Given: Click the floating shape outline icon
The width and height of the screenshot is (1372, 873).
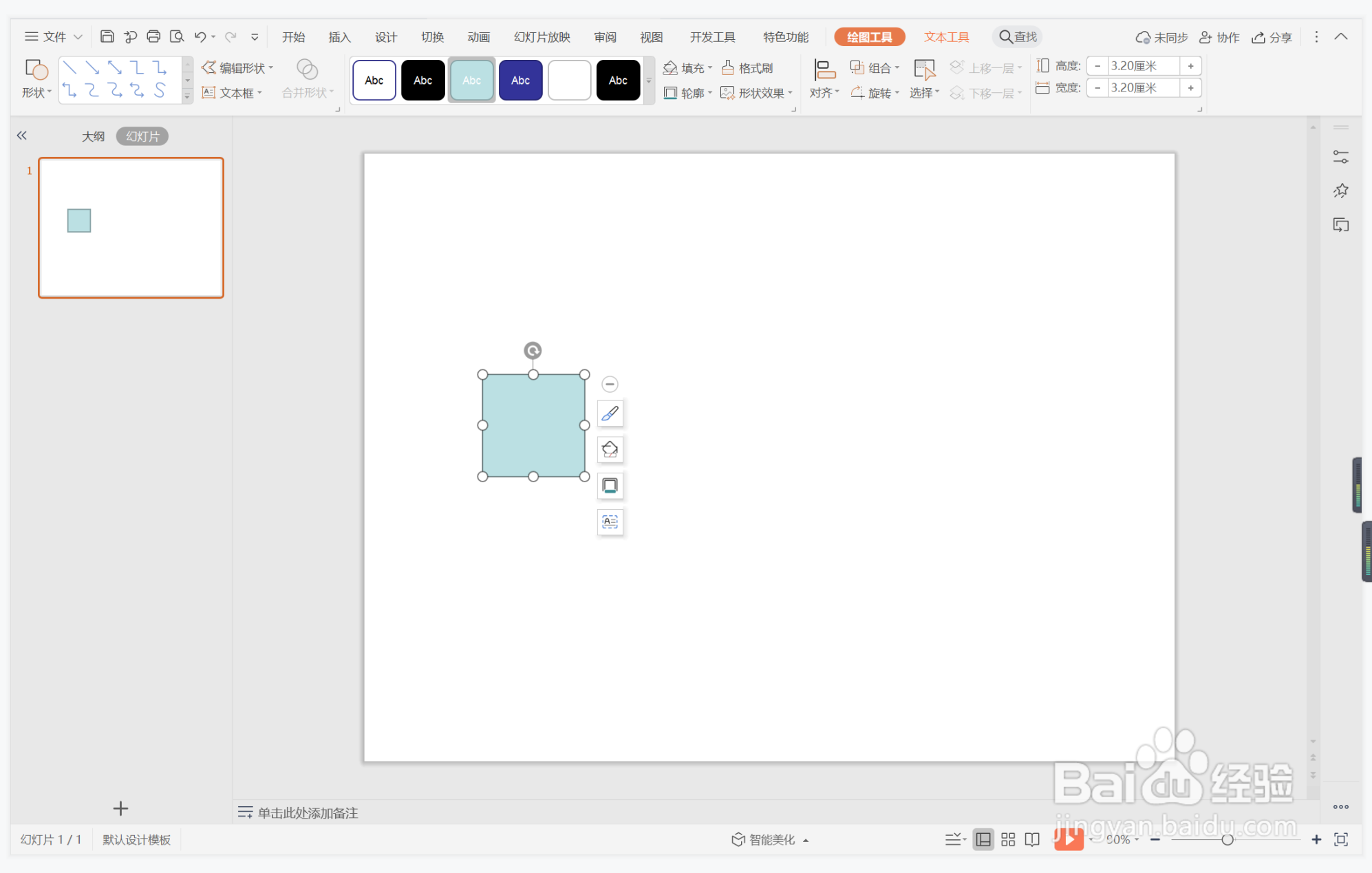Looking at the screenshot, I should coord(610,486).
